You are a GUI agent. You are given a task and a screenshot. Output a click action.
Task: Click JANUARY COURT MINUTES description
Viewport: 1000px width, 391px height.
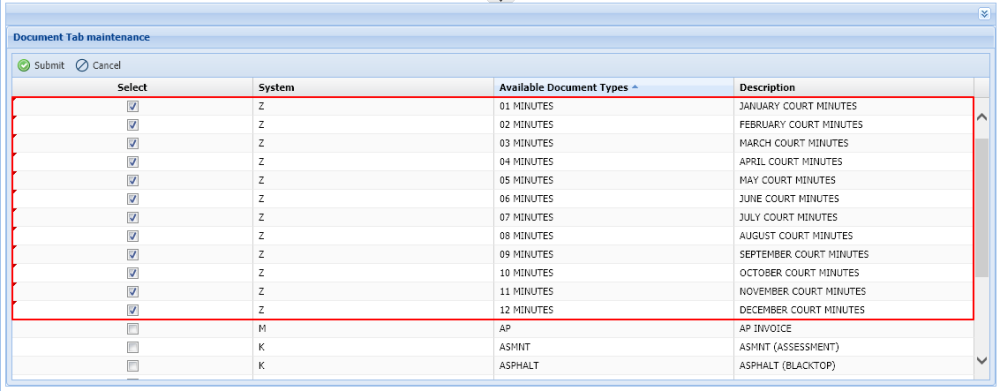click(798, 106)
